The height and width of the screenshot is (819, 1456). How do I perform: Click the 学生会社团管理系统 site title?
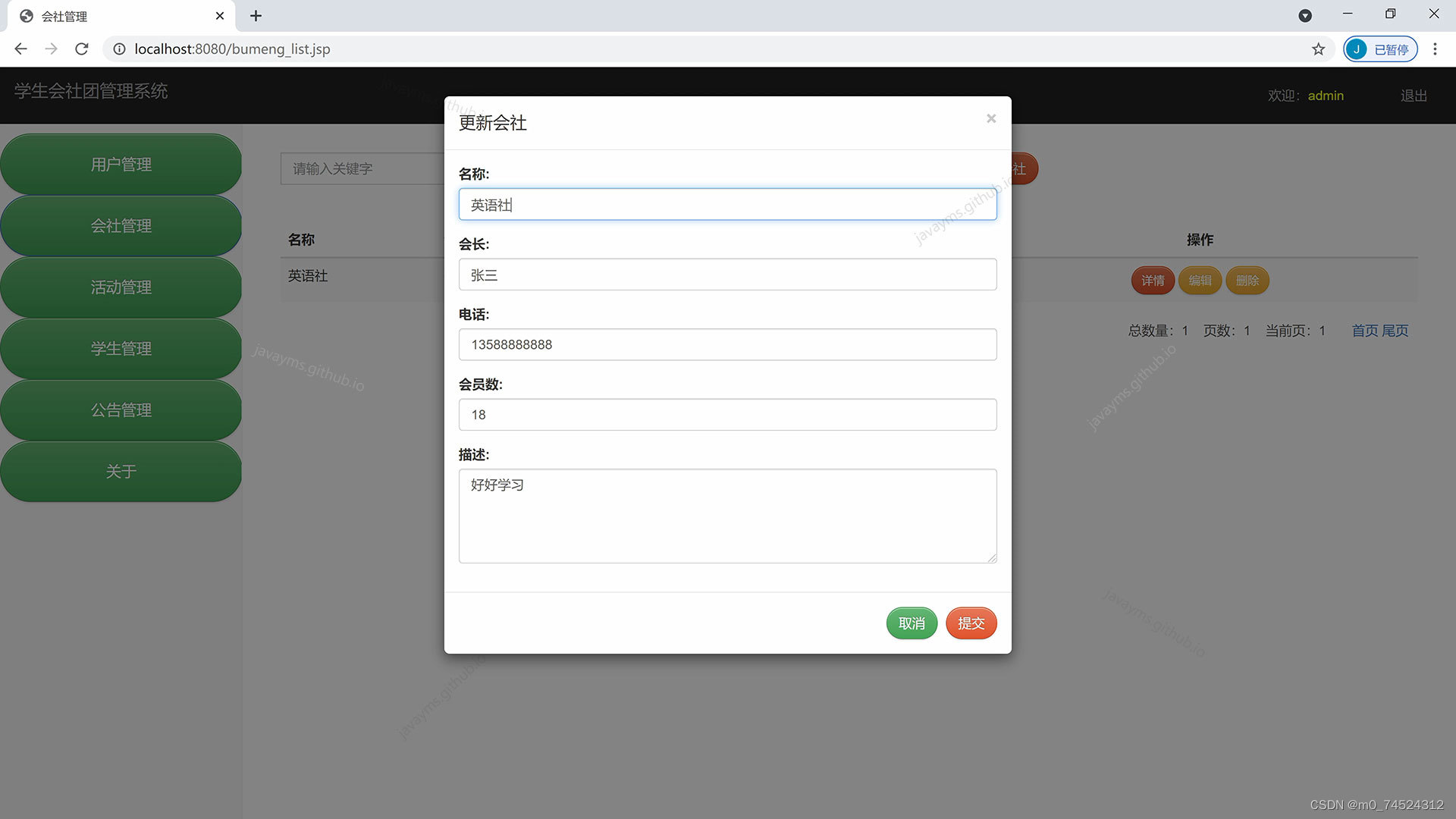pos(91,91)
